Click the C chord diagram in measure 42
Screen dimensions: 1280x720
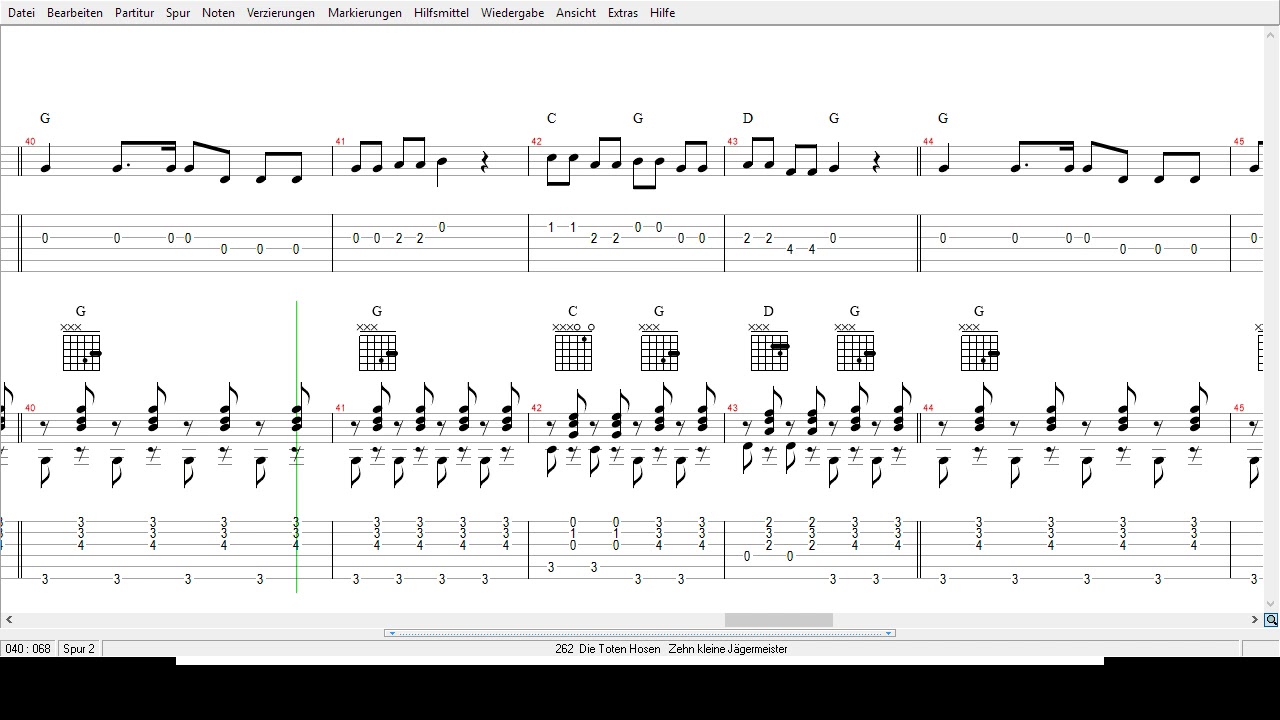pyautogui.click(x=573, y=348)
